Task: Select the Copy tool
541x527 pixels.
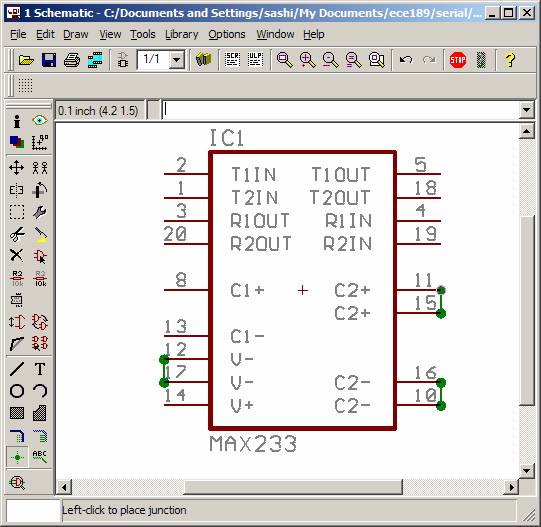Action: coord(40,168)
